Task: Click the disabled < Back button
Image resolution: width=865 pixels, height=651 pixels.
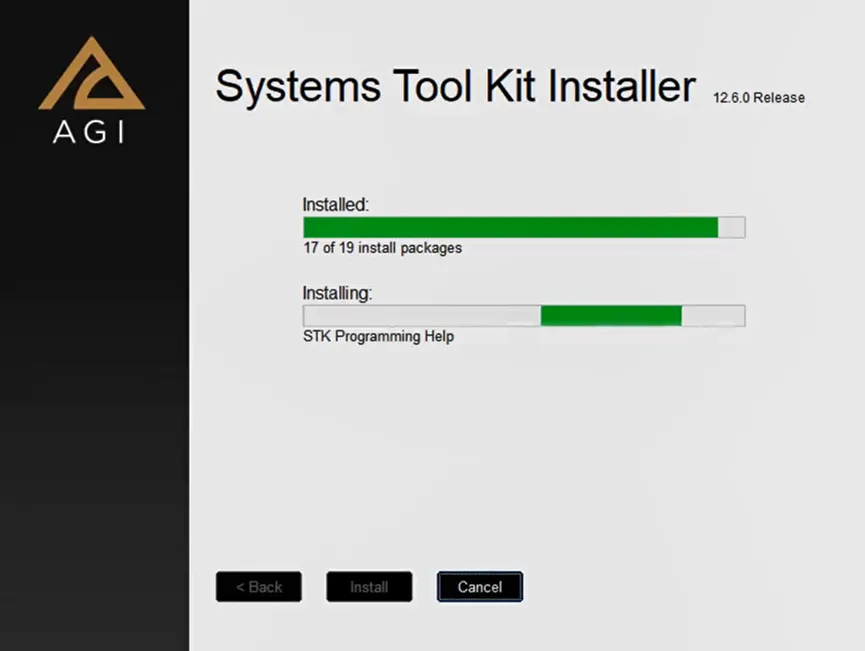Action: (x=259, y=586)
